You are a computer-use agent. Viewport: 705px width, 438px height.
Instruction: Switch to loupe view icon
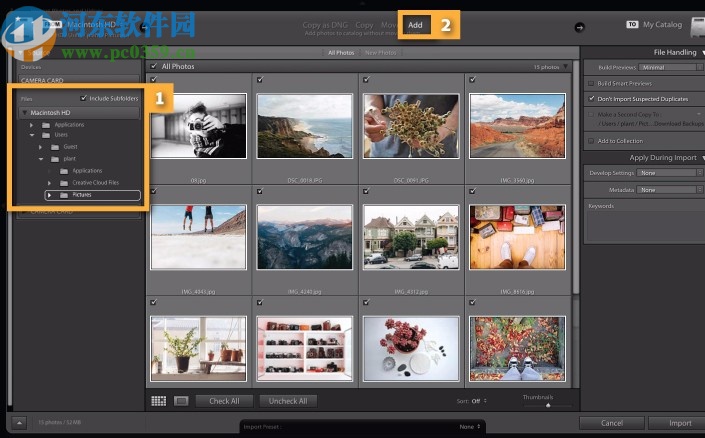coord(181,401)
